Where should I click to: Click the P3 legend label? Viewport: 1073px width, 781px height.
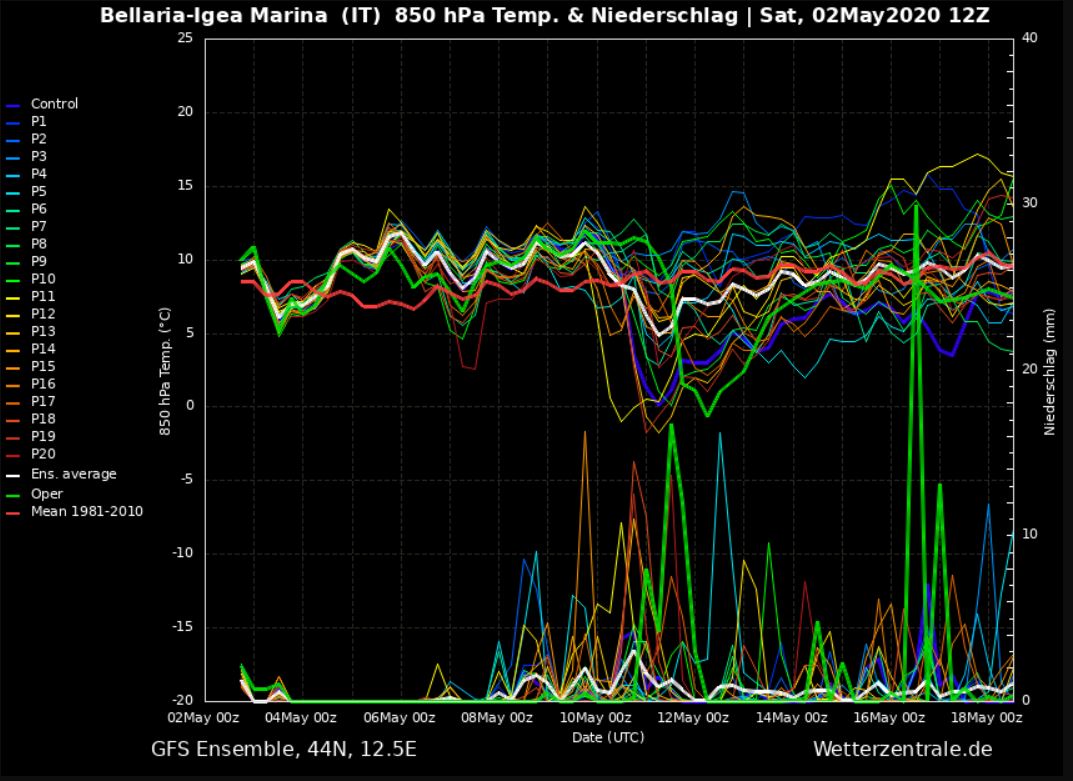[x=38, y=157]
